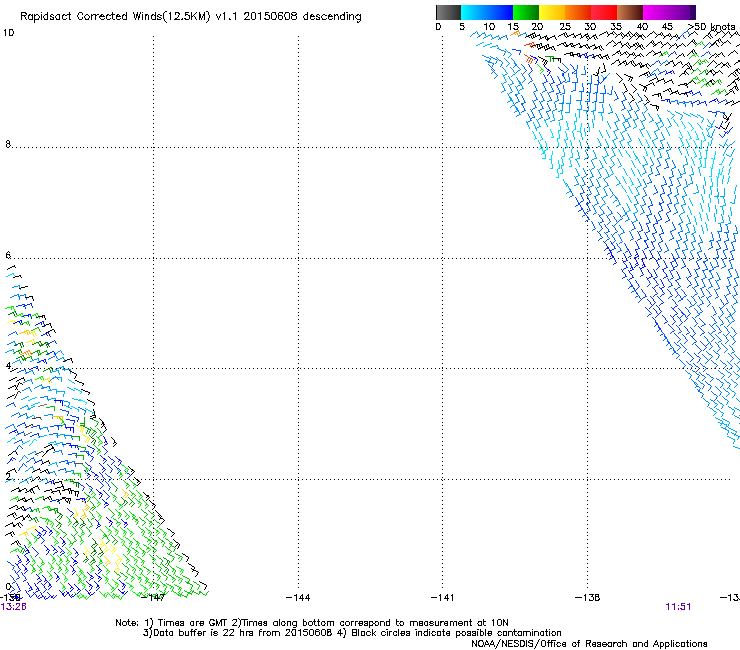Click the '40' label under color bar

point(642,27)
